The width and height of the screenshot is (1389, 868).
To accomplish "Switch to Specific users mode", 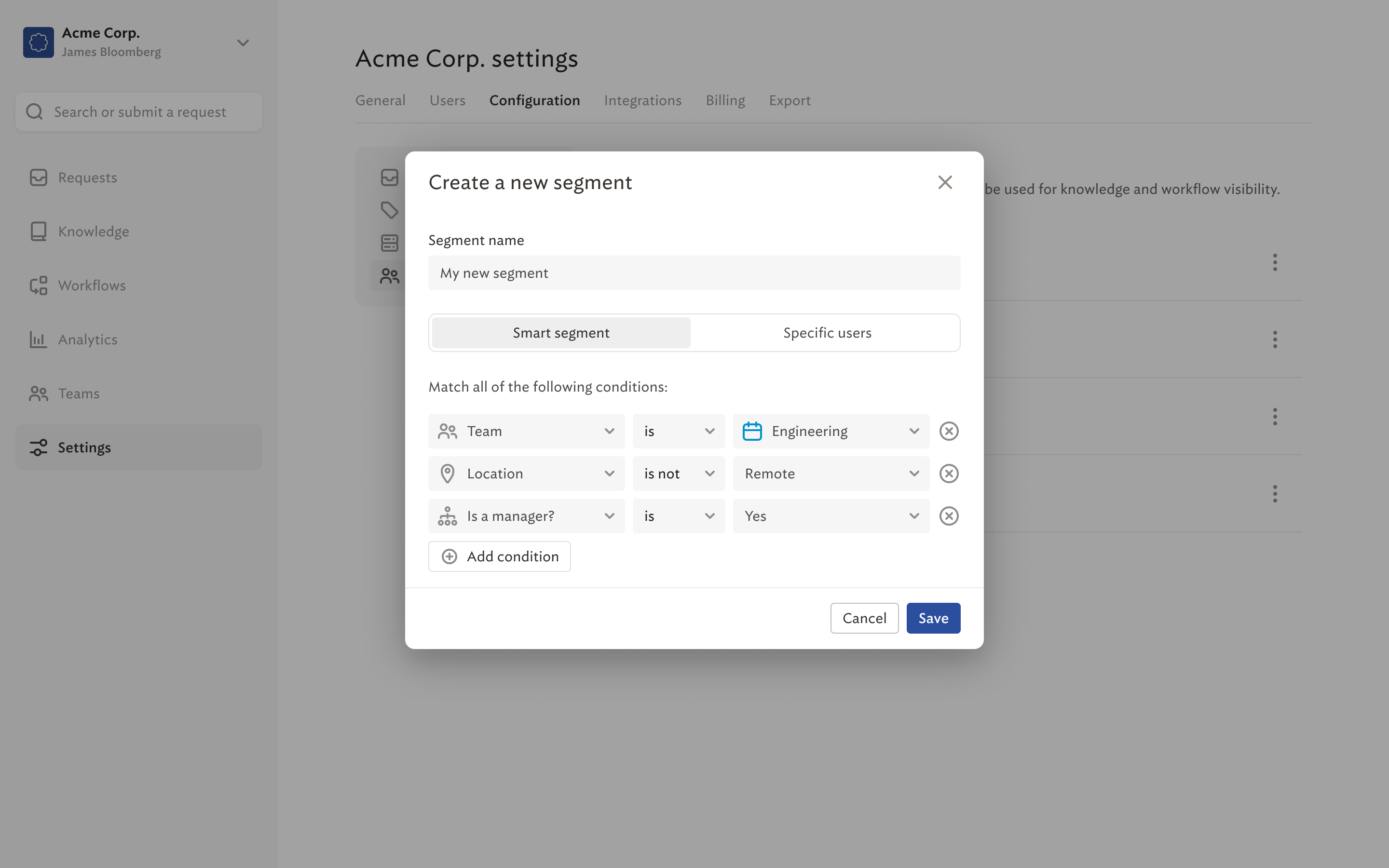I will (827, 333).
